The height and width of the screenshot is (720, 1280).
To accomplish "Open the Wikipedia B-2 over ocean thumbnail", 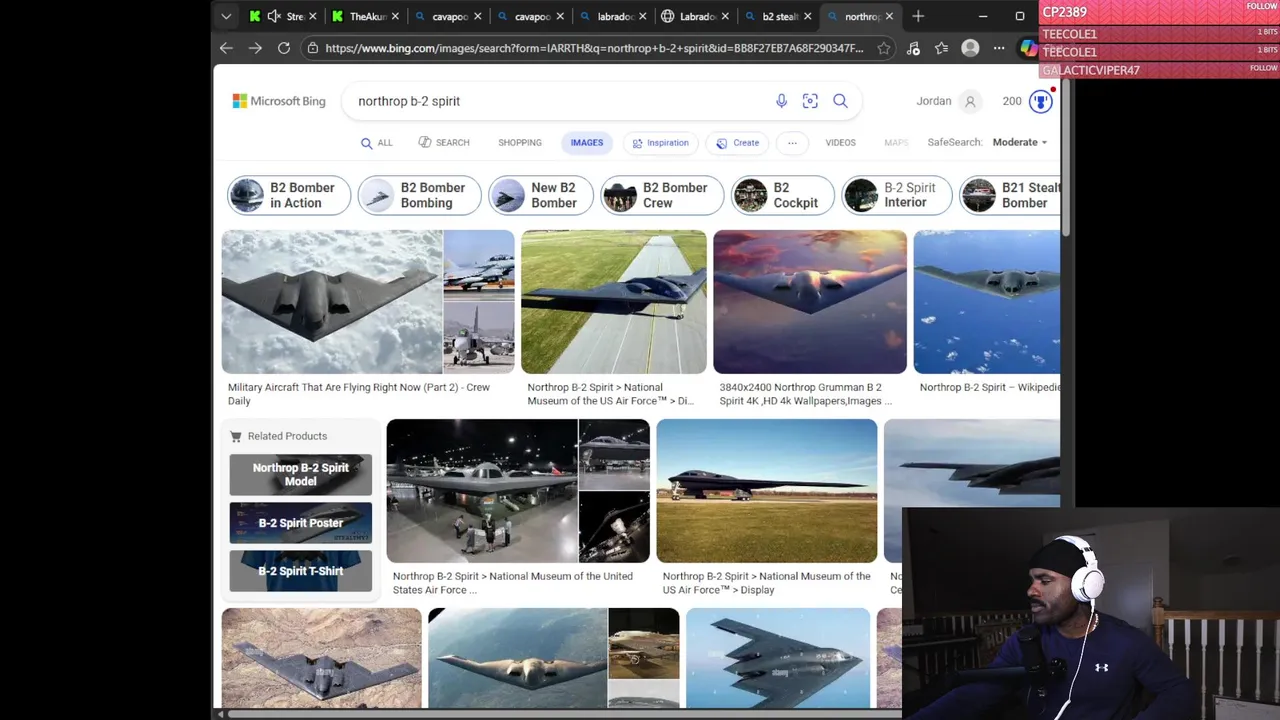I will (987, 302).
